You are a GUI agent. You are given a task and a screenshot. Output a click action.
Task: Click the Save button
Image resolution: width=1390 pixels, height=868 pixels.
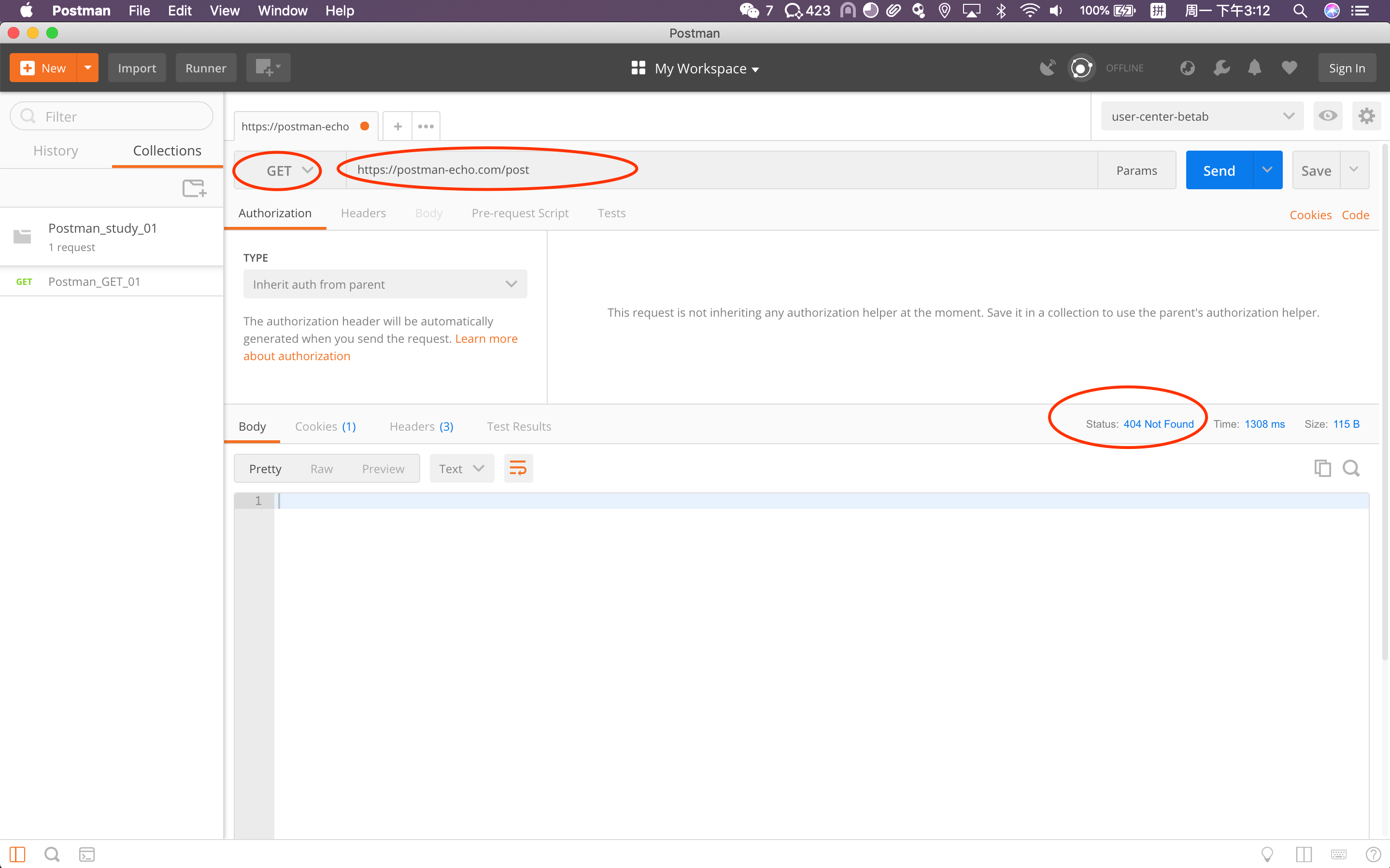point(1316,170)
